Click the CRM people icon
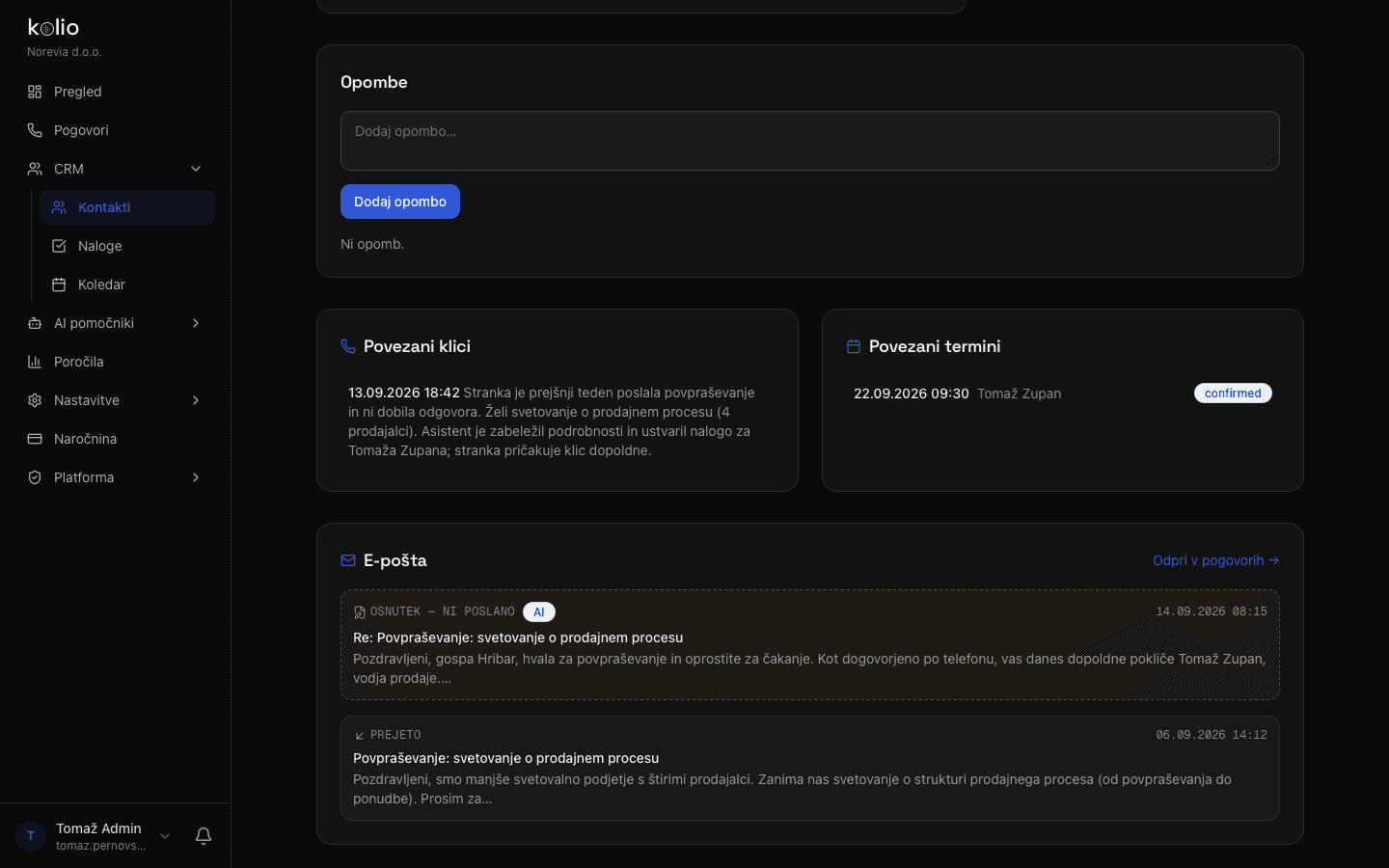 [35, 169]
